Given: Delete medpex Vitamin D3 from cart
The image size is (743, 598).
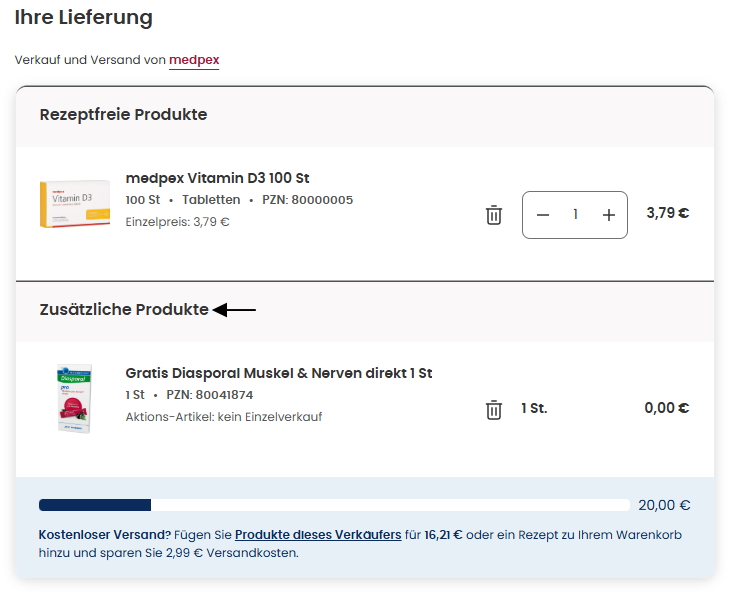Looking at the screenshot, I should tap(493, 215).
